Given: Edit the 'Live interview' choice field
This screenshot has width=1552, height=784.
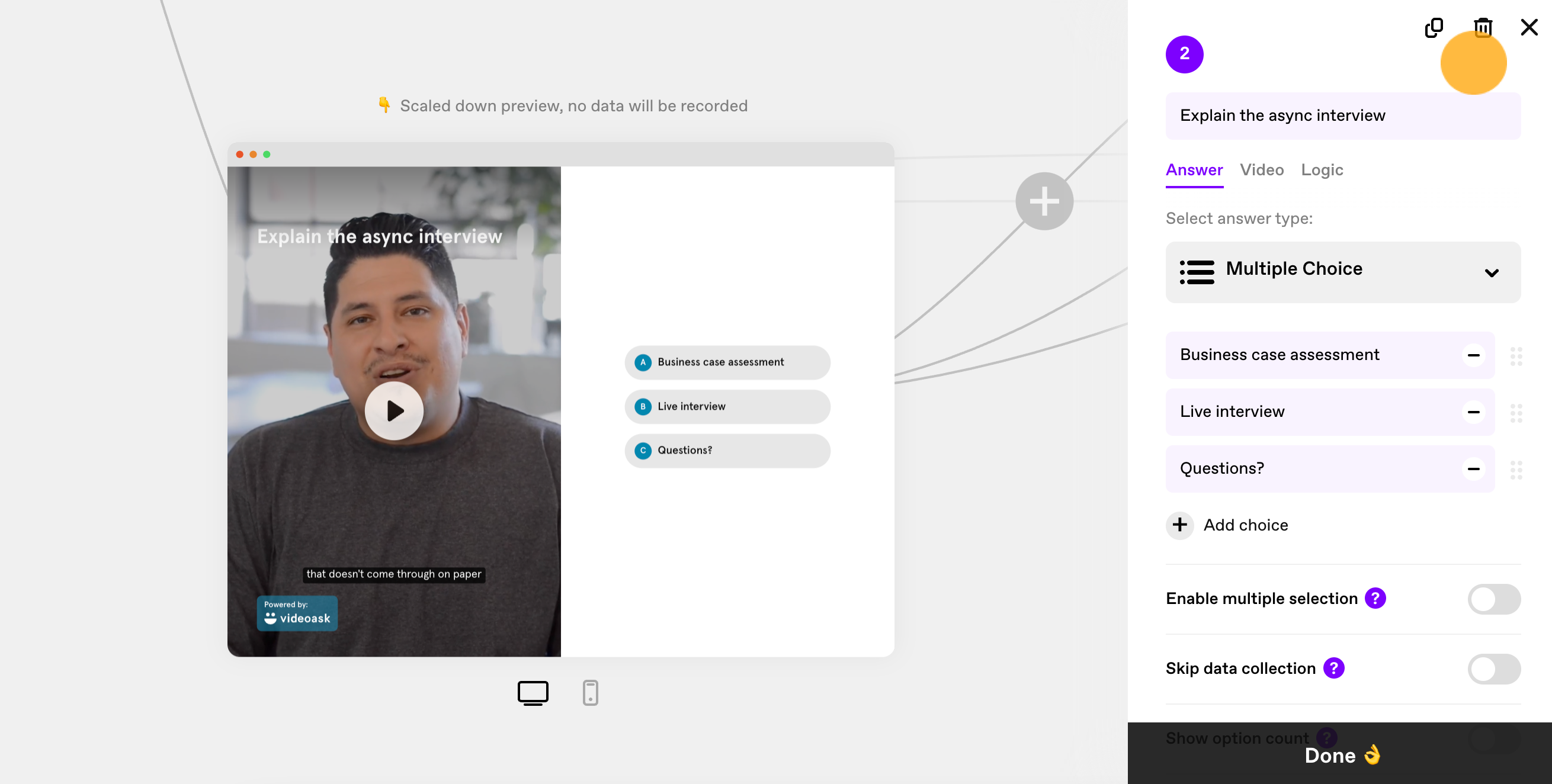Looking at the screenshot, I should 1329,412.
